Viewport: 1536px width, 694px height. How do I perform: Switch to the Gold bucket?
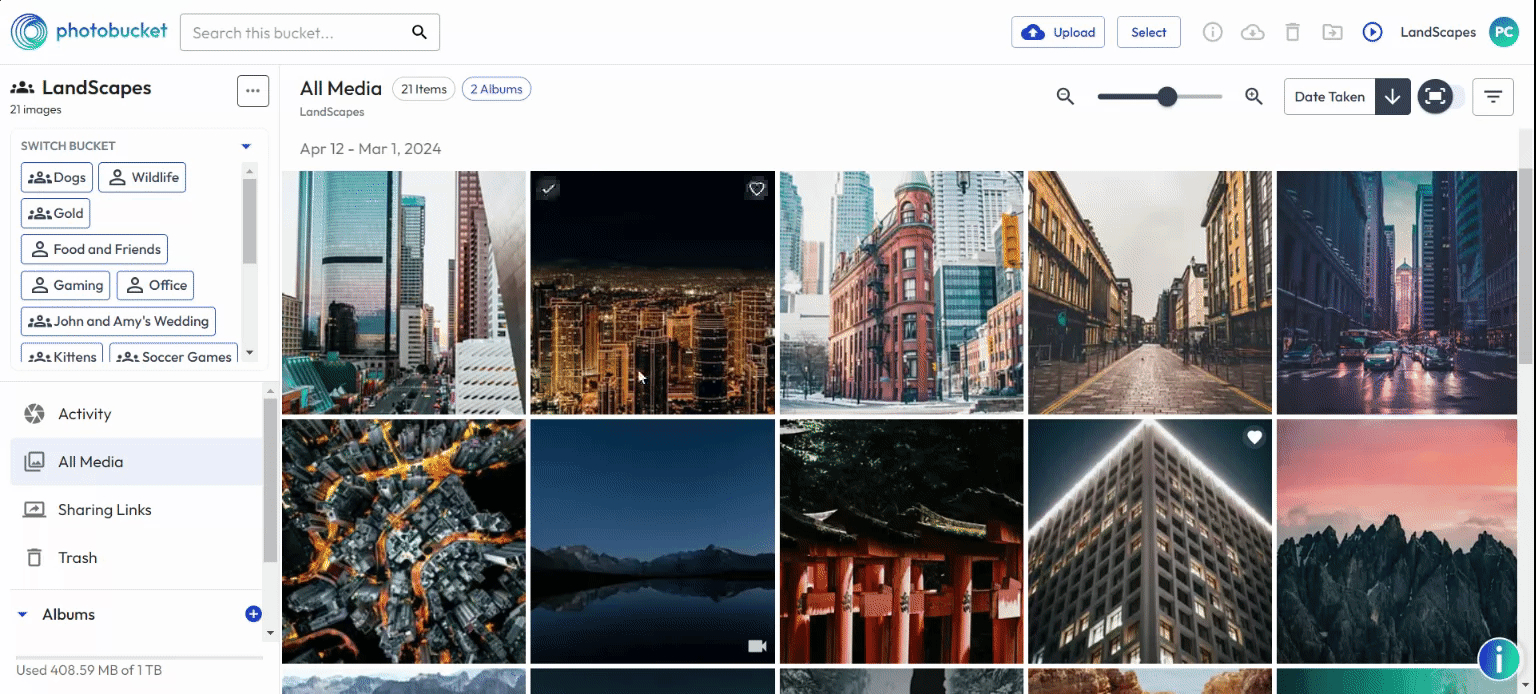coord(56,213)
